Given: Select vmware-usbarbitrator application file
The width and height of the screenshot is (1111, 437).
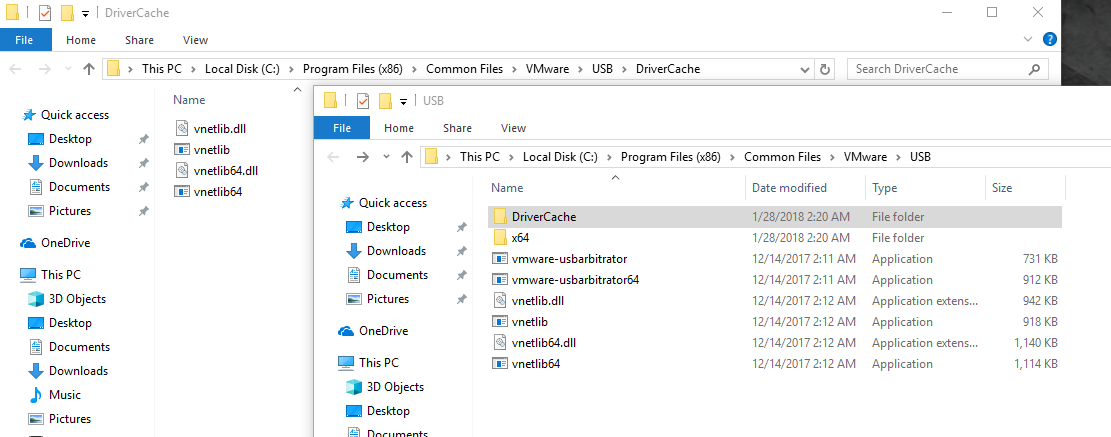Looking at the screenshot, I should [x=569, y=259].
